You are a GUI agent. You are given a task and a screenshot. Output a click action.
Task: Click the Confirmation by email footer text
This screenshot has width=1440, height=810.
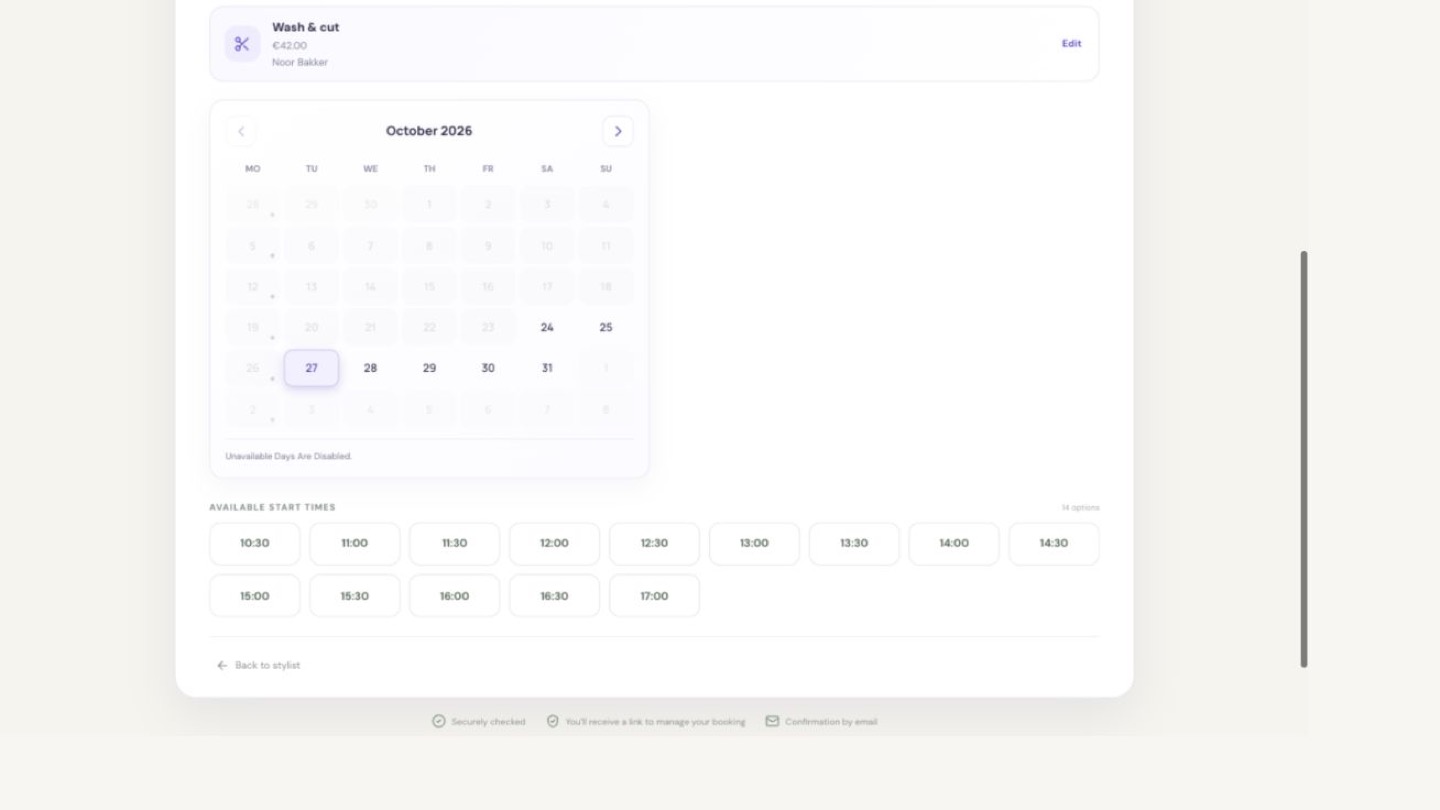(831, 722)
